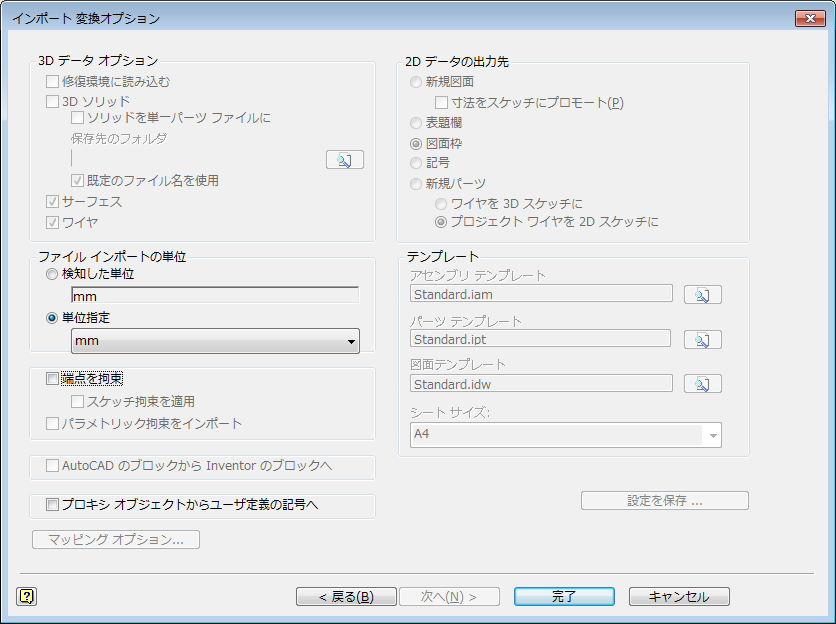Click the キャンセル button

679,596
